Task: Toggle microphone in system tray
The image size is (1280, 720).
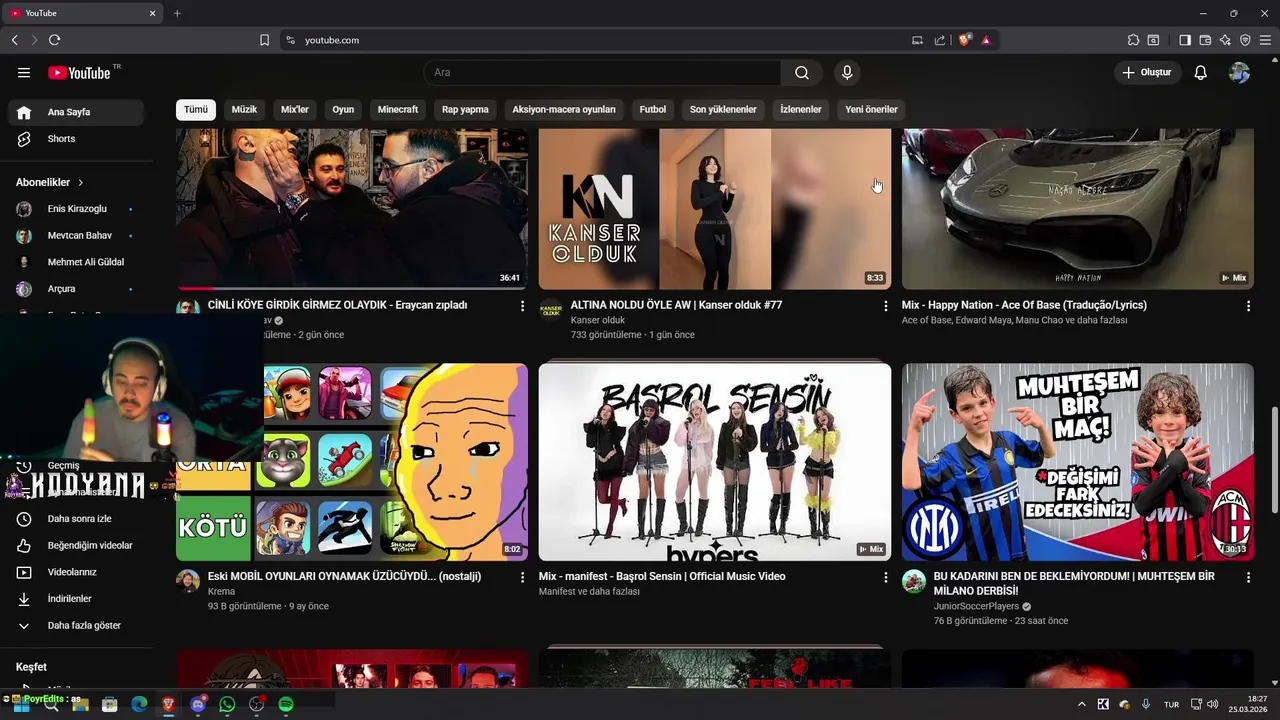Action: point(1146,704)
